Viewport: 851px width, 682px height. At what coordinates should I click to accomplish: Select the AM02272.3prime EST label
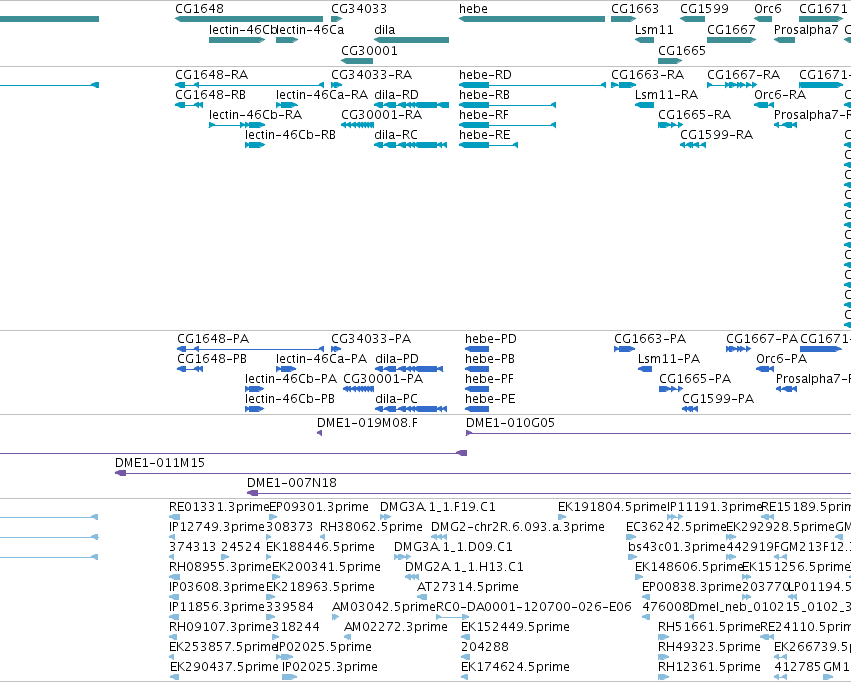click(396, 627)
